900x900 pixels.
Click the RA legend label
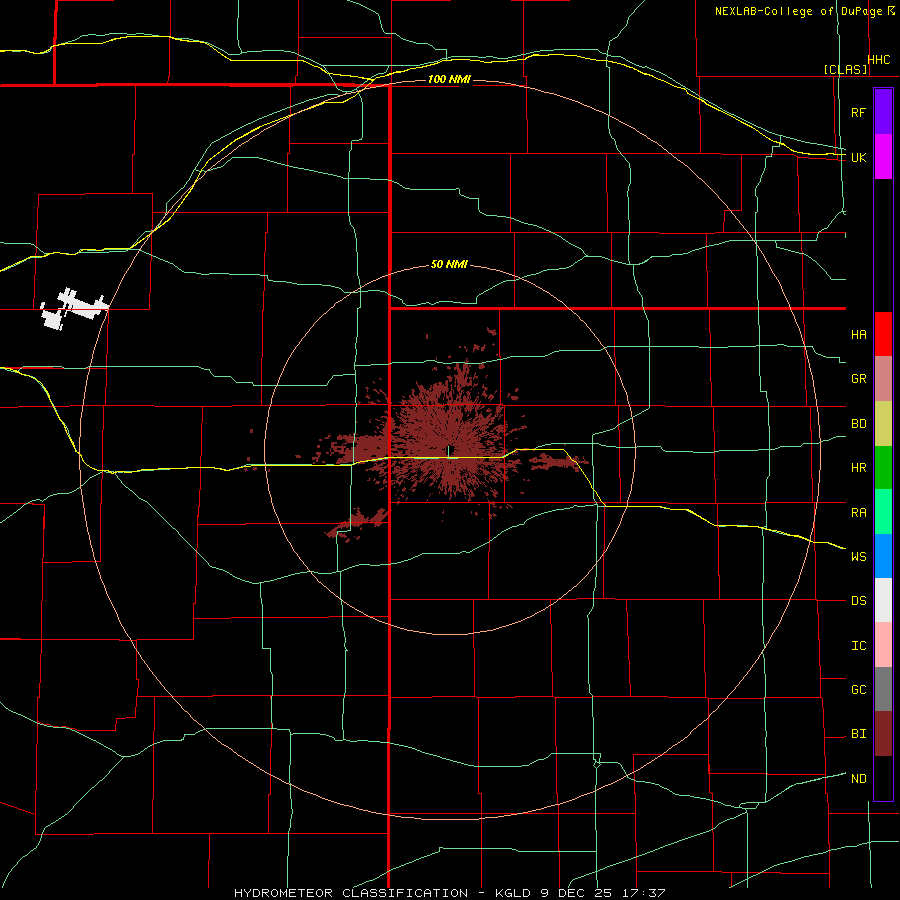click(858, 512)
